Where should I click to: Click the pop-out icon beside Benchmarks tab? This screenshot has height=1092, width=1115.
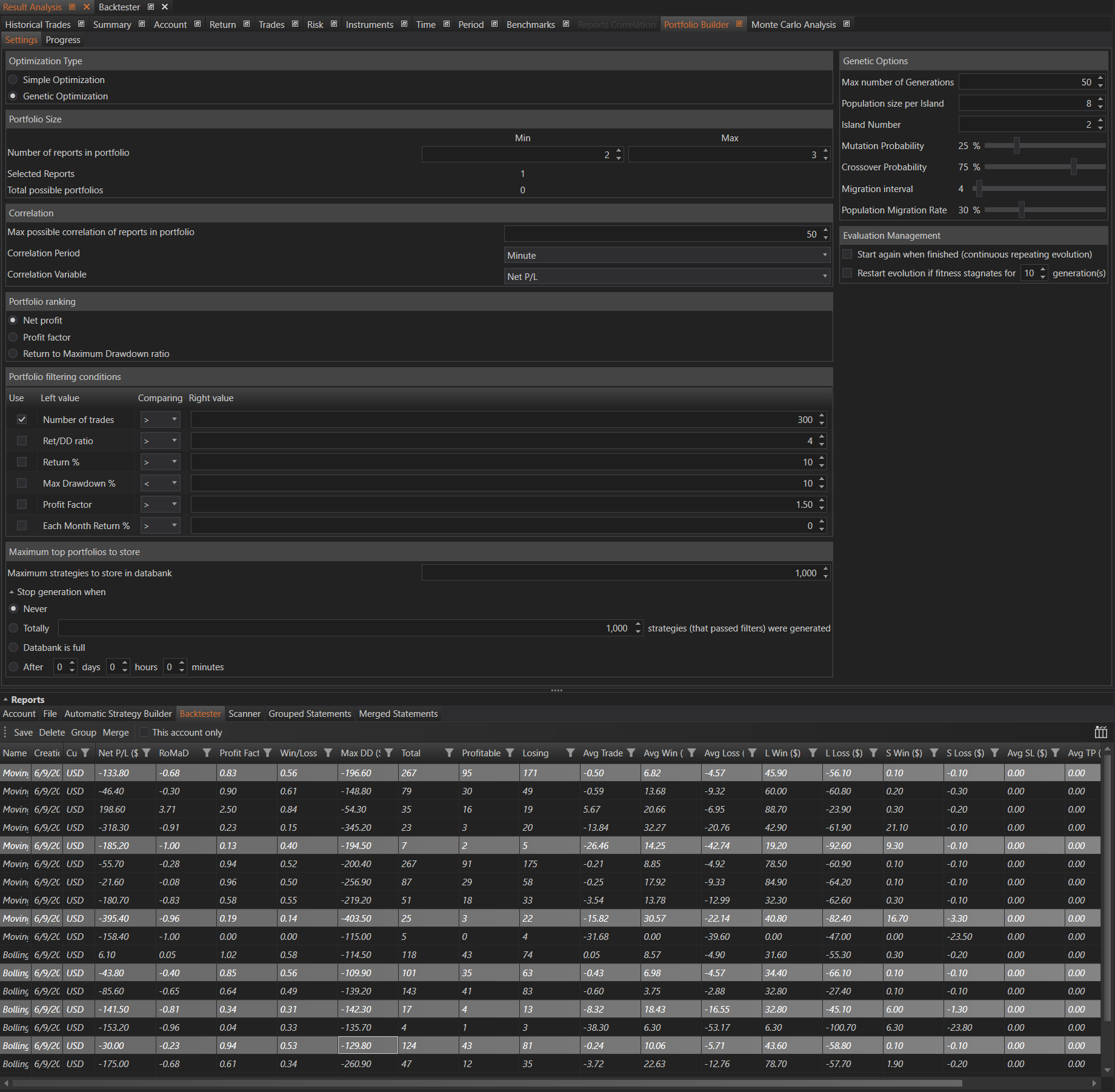(x=566, y=24)
